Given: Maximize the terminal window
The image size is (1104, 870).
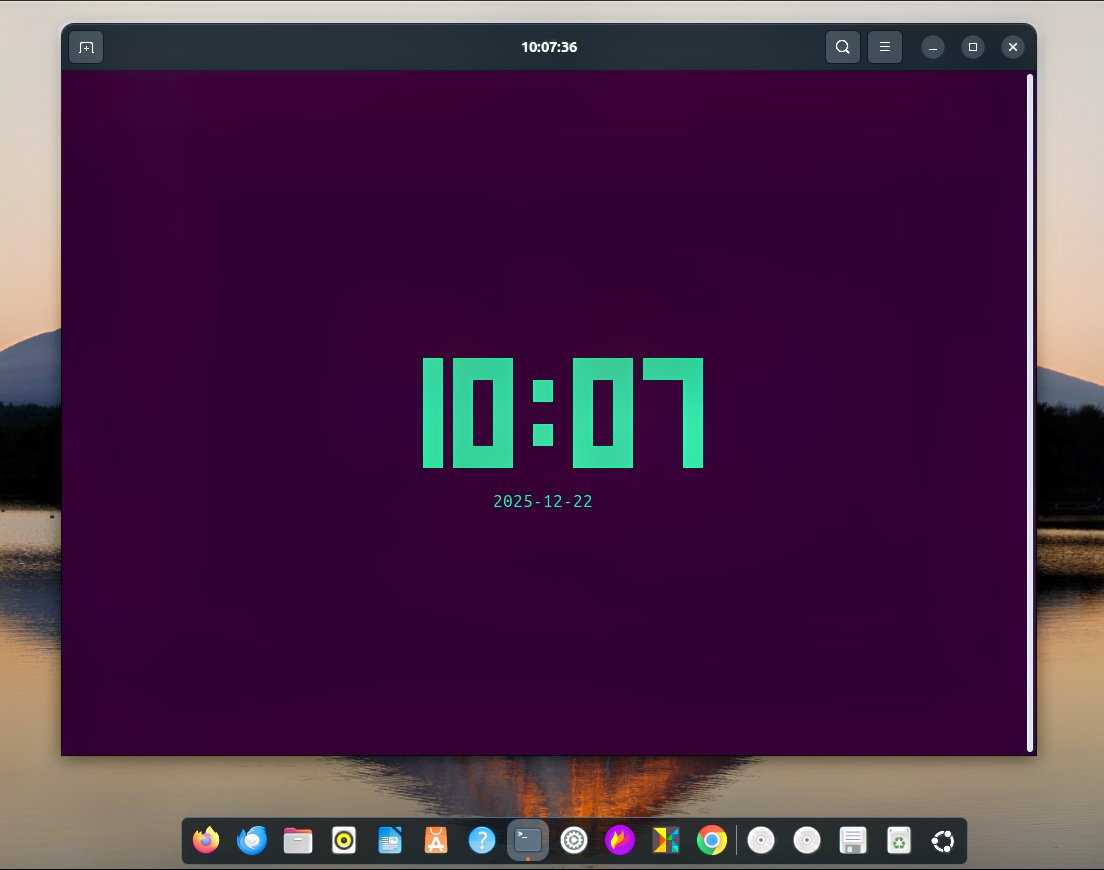Looking at the screenshot, I should point(972,47).
